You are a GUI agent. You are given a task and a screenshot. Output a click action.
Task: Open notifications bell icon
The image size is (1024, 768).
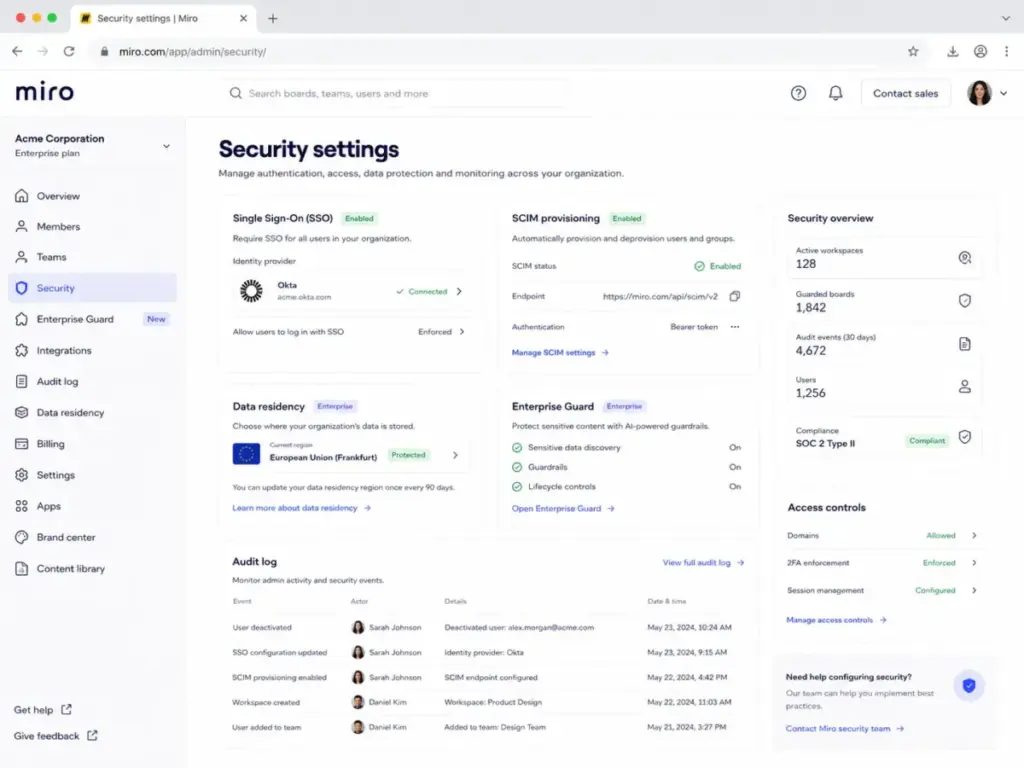[835, 93]
